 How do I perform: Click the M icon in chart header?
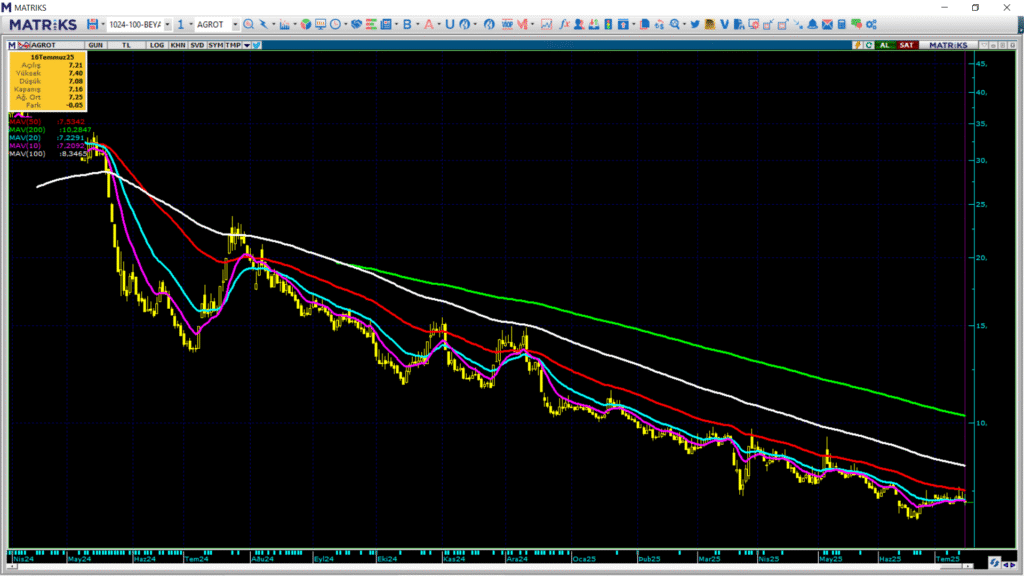[x=12, y=45]
